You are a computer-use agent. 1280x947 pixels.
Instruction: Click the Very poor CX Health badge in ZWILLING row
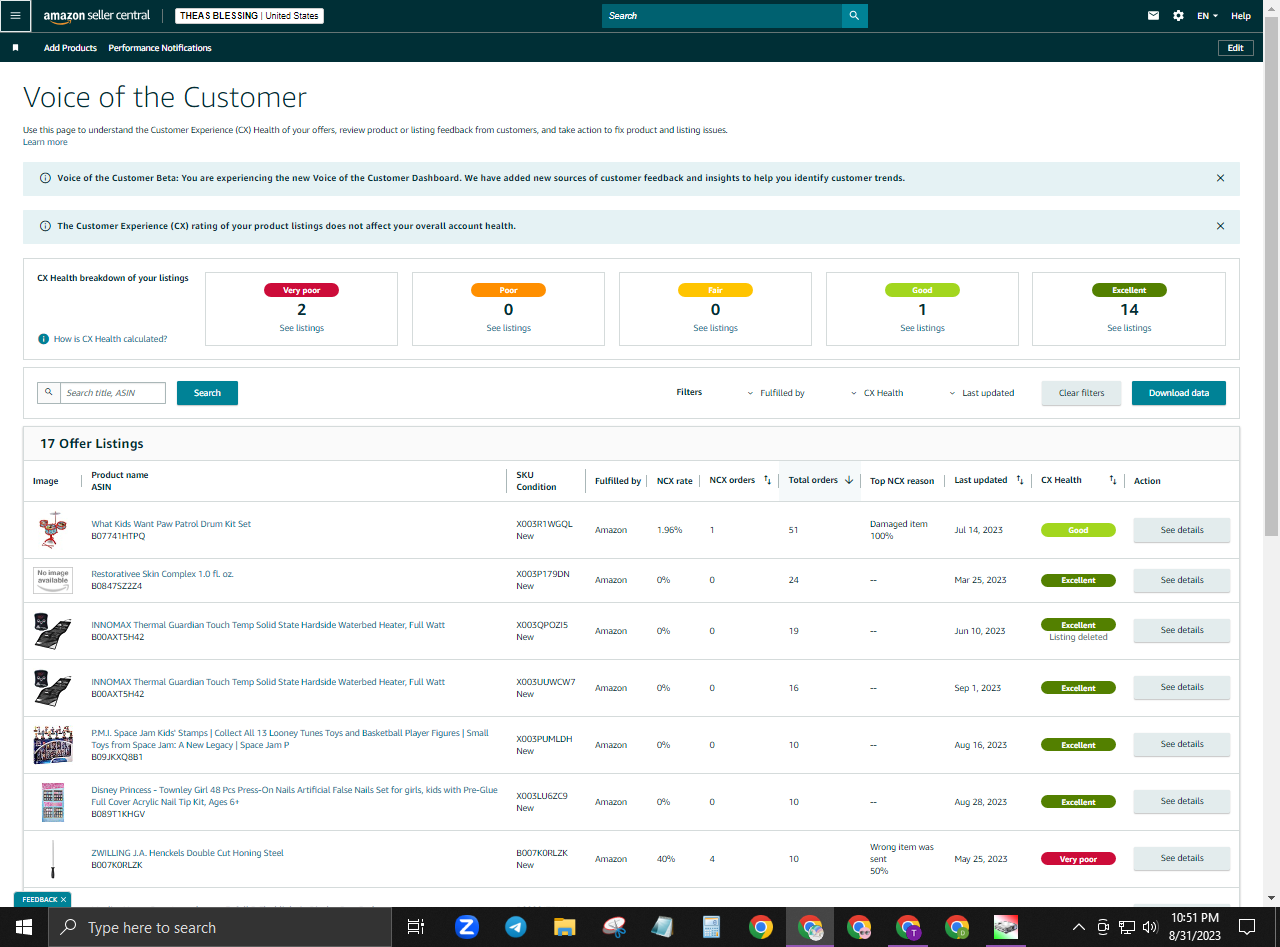point(1078,859)
